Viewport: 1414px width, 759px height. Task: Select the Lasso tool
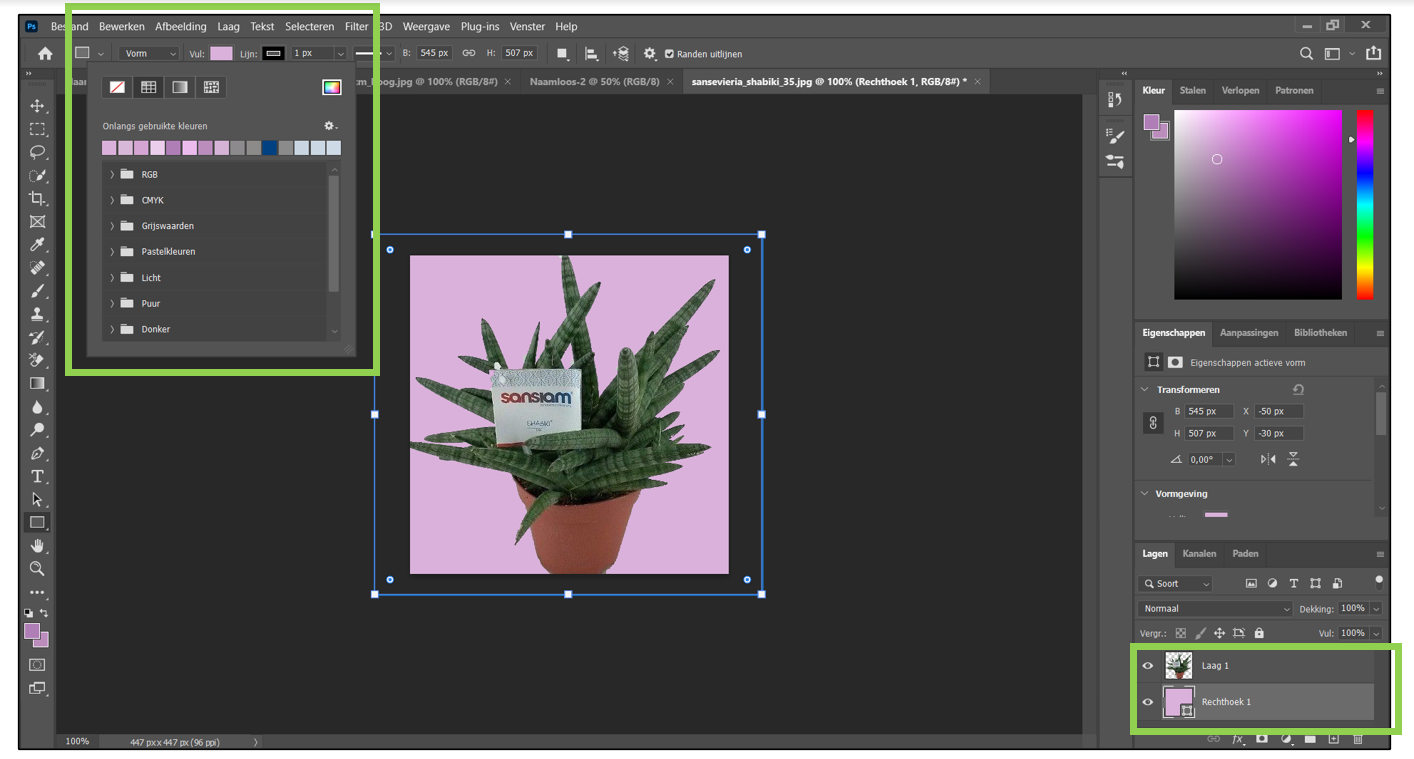(x=37, y=152)
